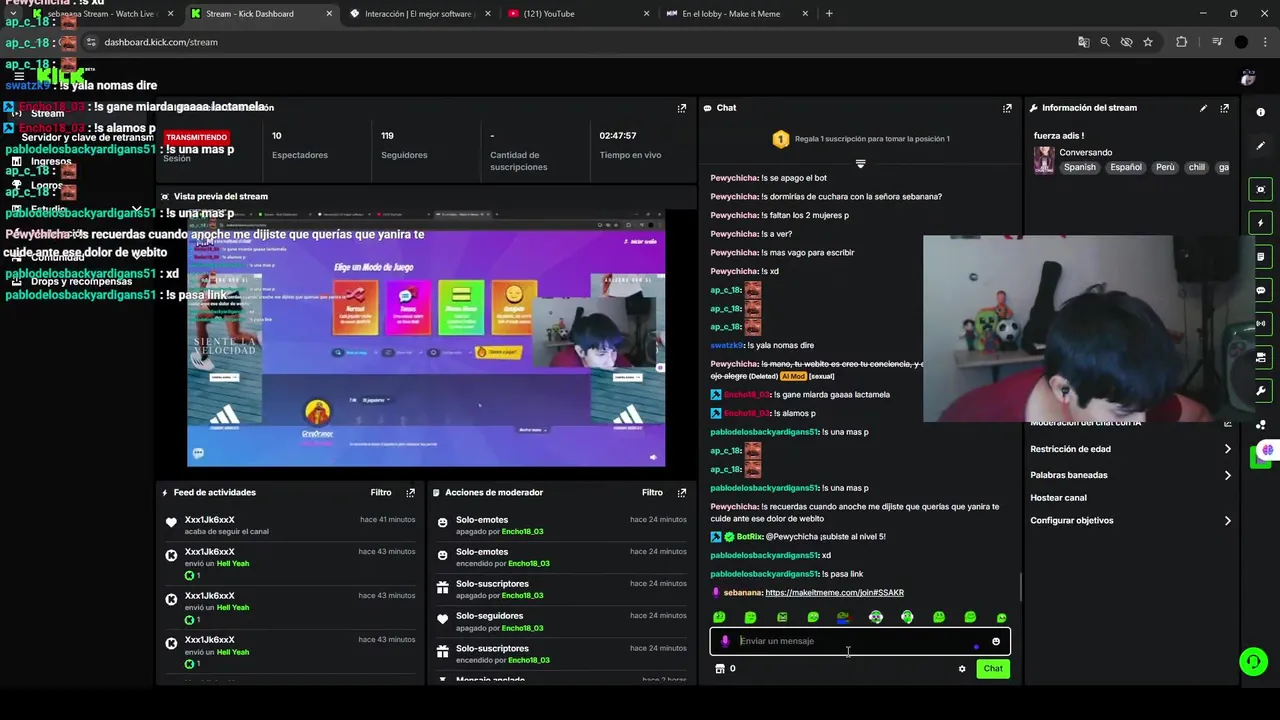
Task: Collapse chat leaderboard with the down arrow
Action: (860, 163)
